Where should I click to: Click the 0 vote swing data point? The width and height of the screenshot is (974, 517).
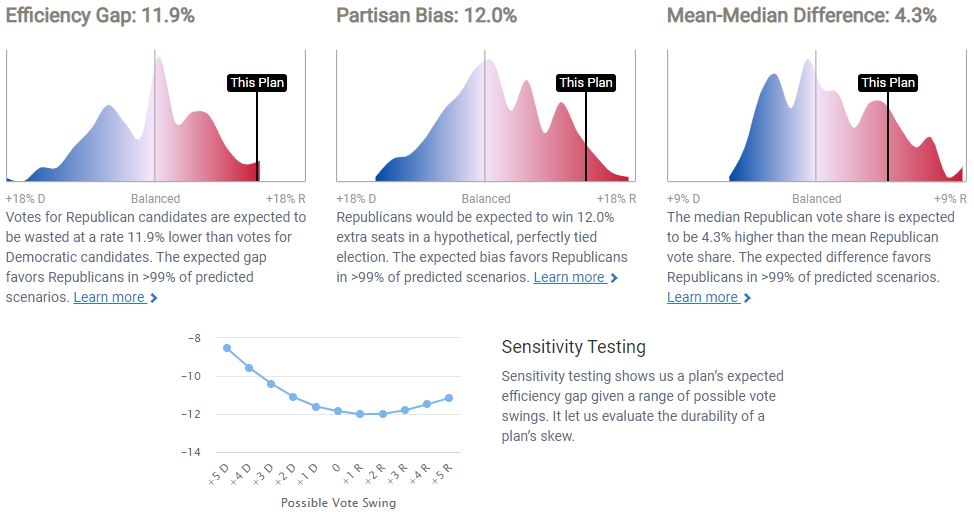click(338, 411)
